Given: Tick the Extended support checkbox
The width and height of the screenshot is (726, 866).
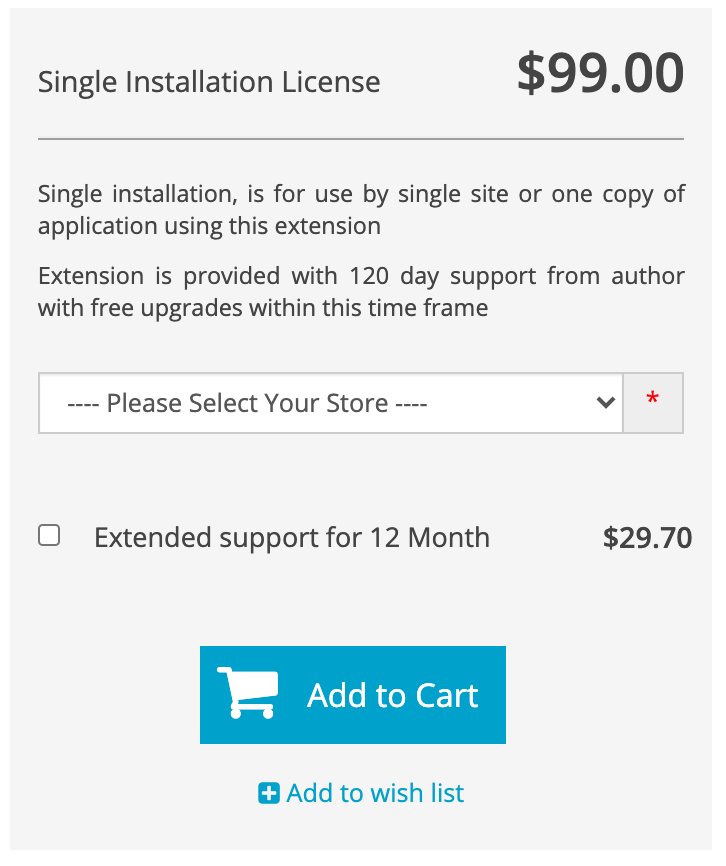Looking at the screenshot, I should coord(49,535).
